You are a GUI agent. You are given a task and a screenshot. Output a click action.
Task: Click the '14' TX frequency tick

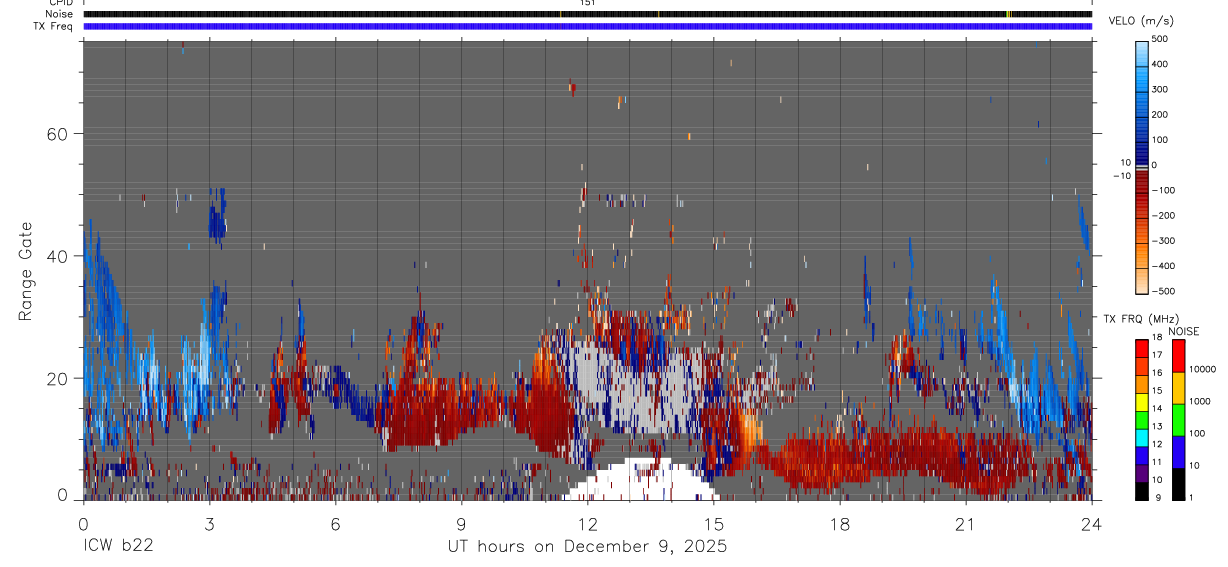(x=1157, y=409)
